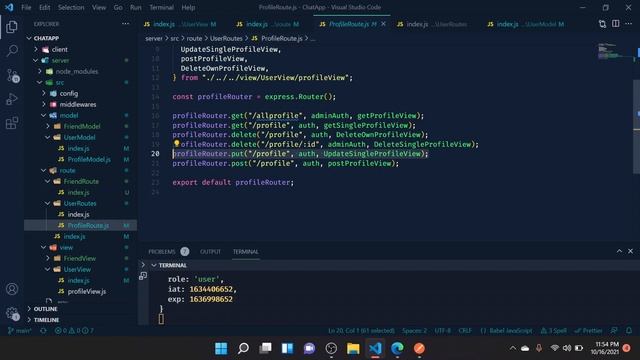640x360 pixels.
Task: Split the editor to the right
Action: tap(616, 24)
